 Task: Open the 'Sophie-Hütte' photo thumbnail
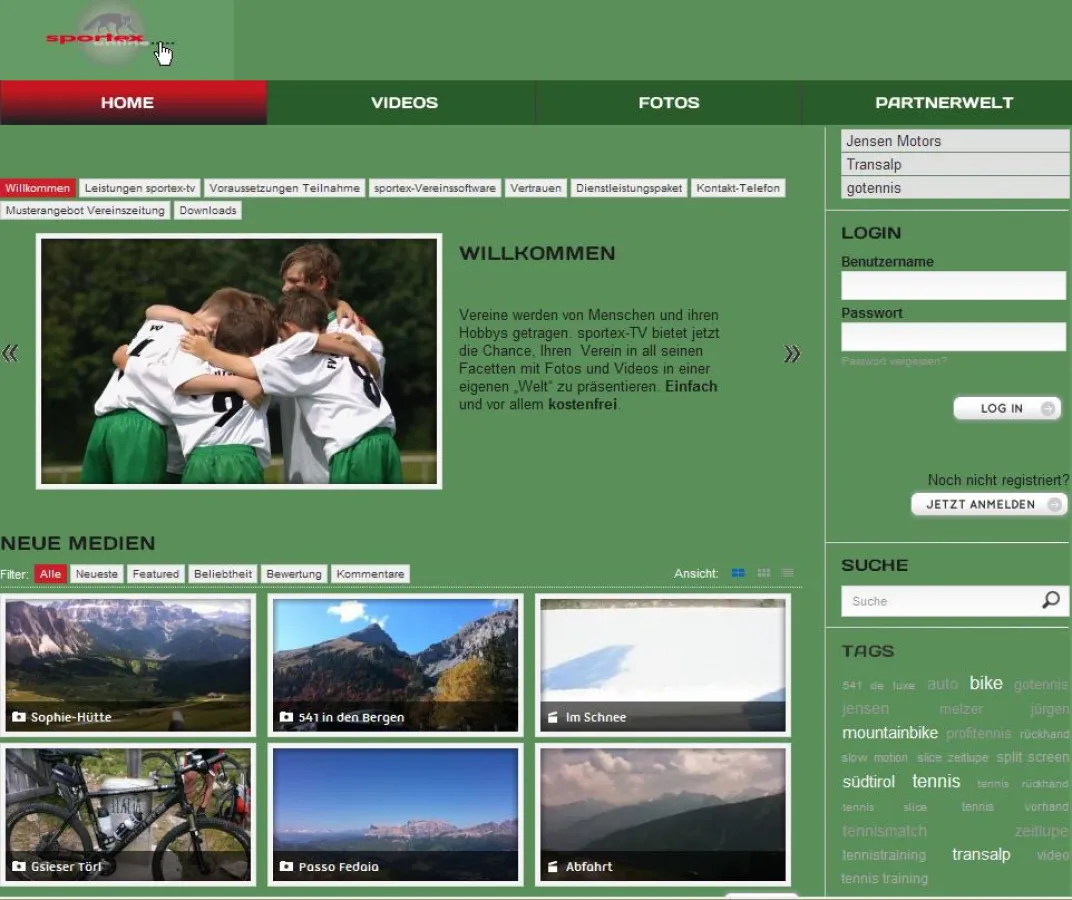tap(128, 663)
